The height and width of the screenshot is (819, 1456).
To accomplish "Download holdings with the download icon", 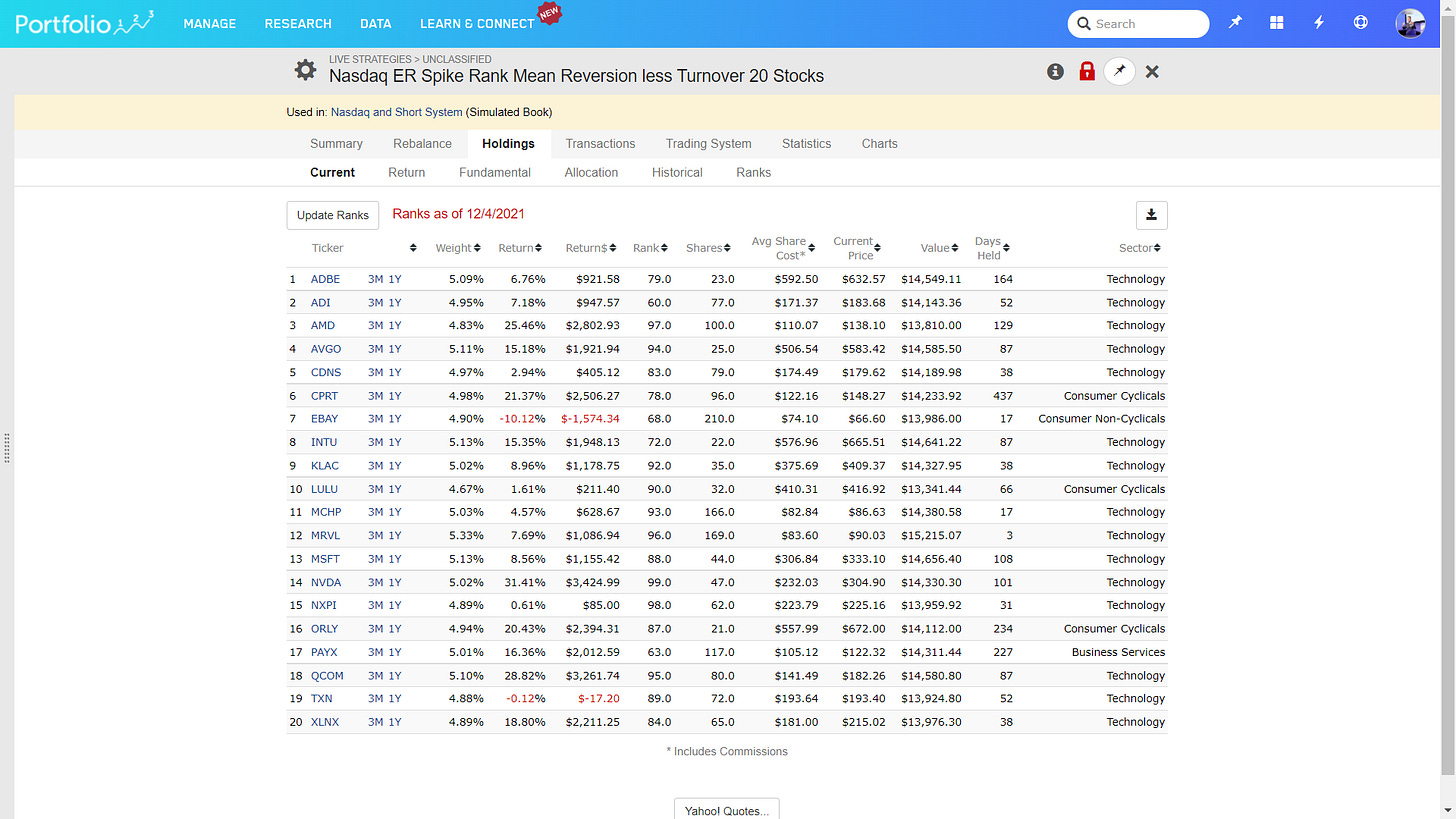I will (x=1152, y=215).
